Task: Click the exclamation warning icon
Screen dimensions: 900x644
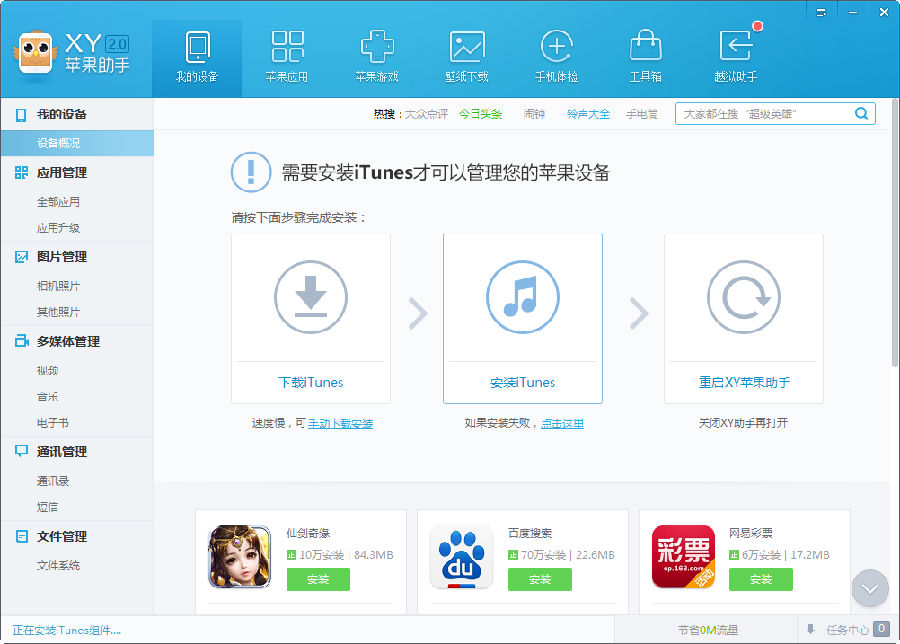Action: click(x=251, y=172)
